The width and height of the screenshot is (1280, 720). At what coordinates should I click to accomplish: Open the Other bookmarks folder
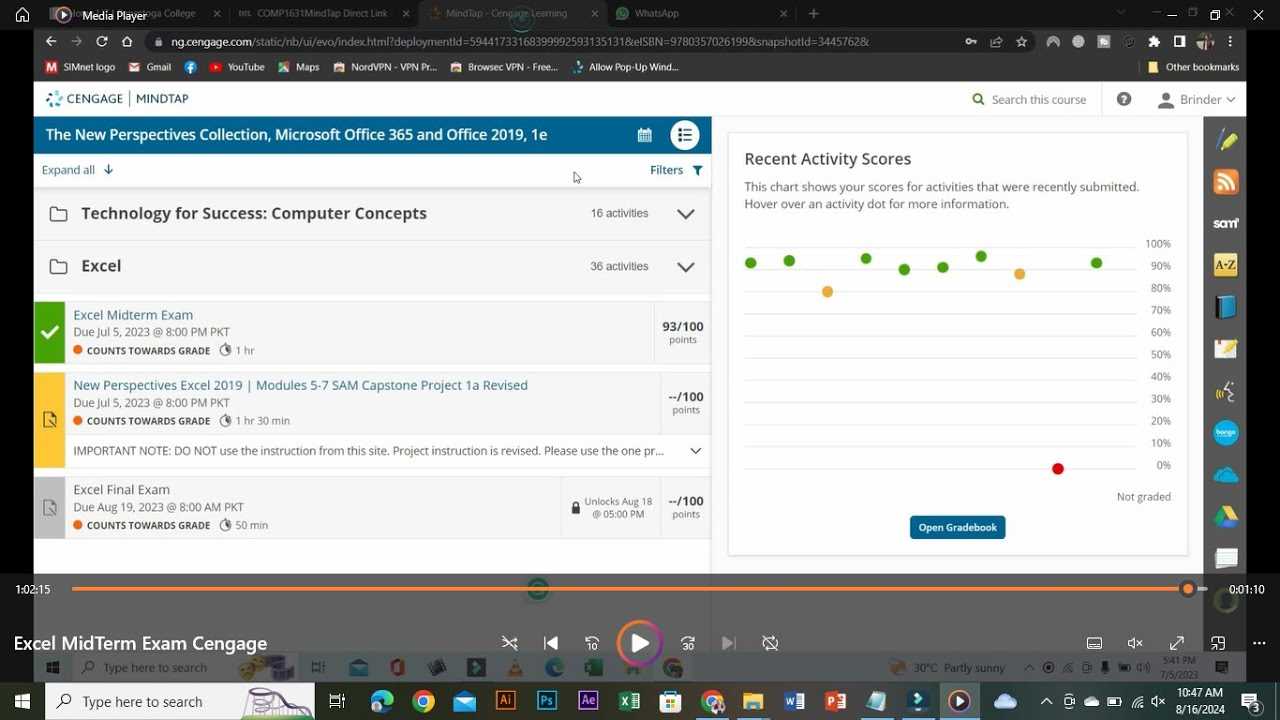[x=1194, y=67]
